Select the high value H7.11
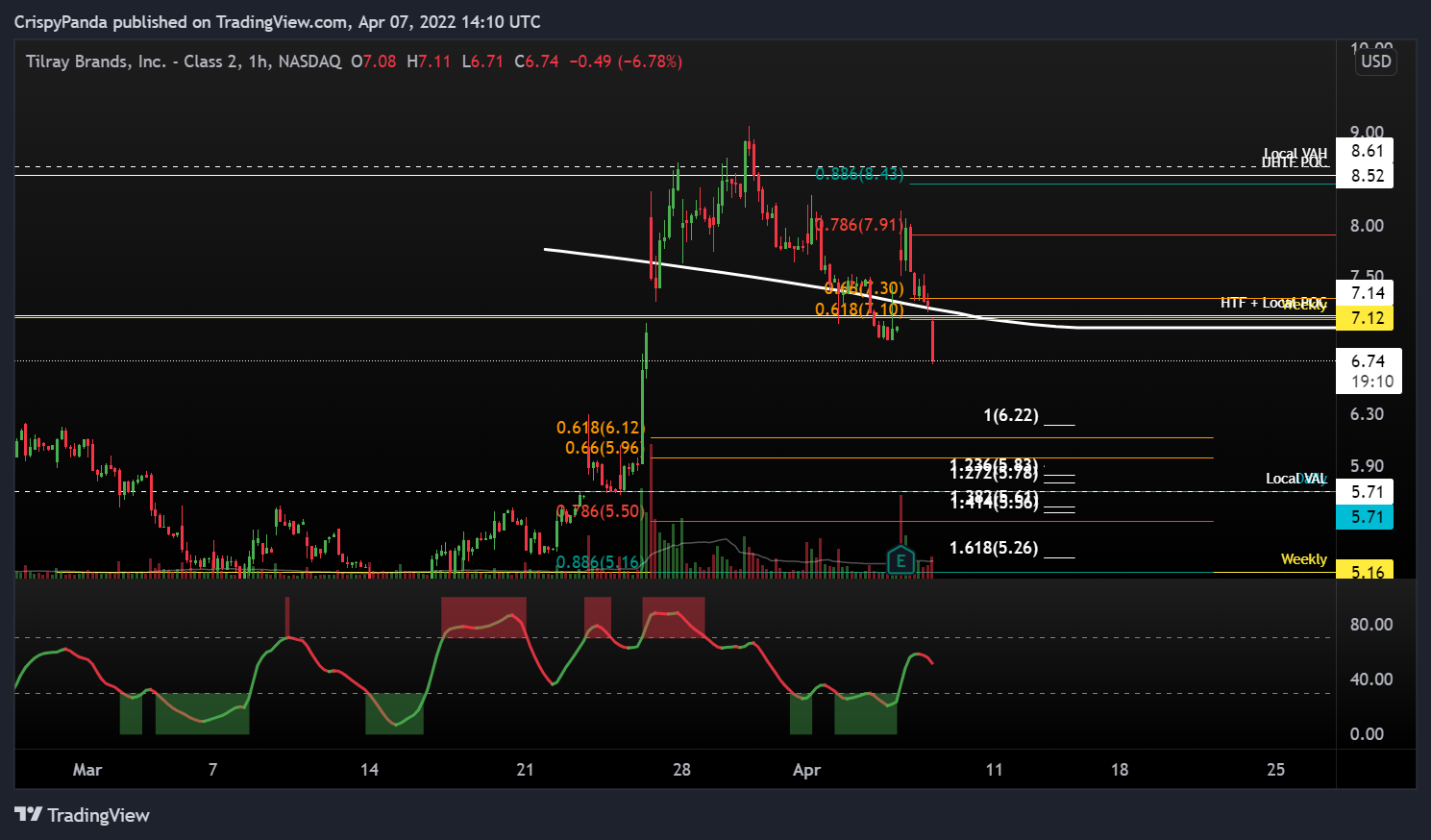1431x840 pixels. [x=429, y=62]
